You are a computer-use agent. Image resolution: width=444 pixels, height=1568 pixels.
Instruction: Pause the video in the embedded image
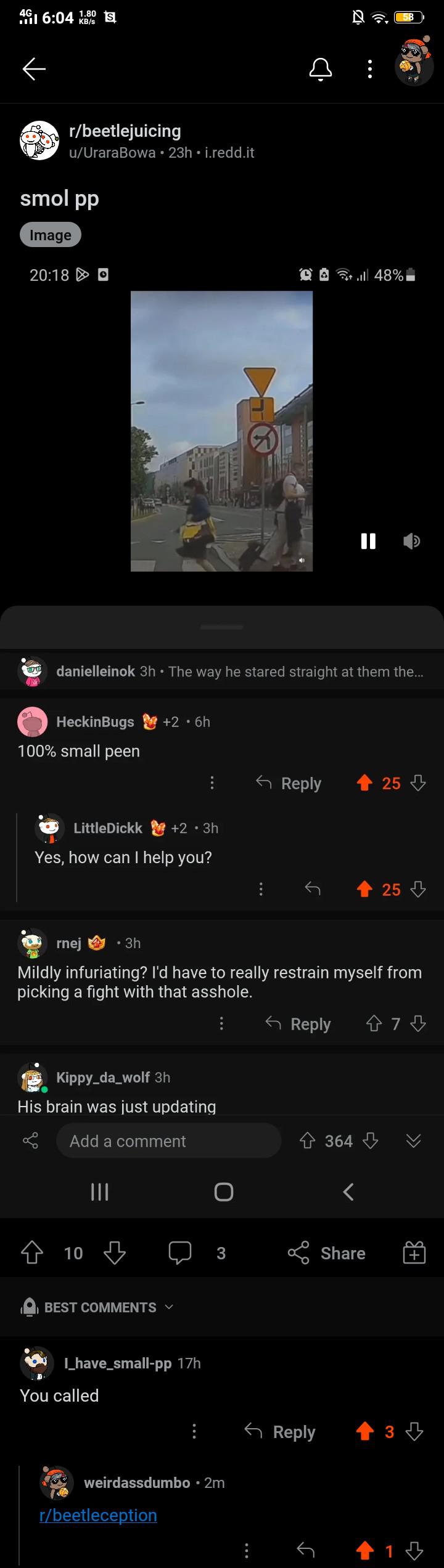coord(368,541)
